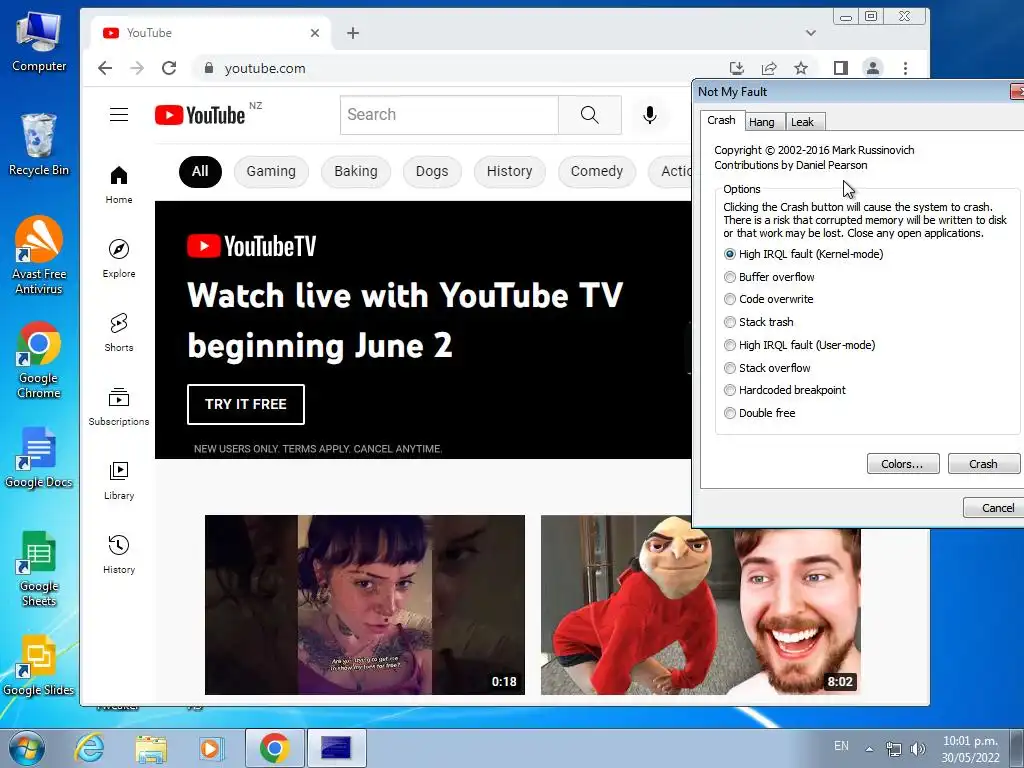The height and width of the screenshot is (768, 1024).
Task: Select the Baking filter chip
Action: pyautogui.click(x=356, y=171)
